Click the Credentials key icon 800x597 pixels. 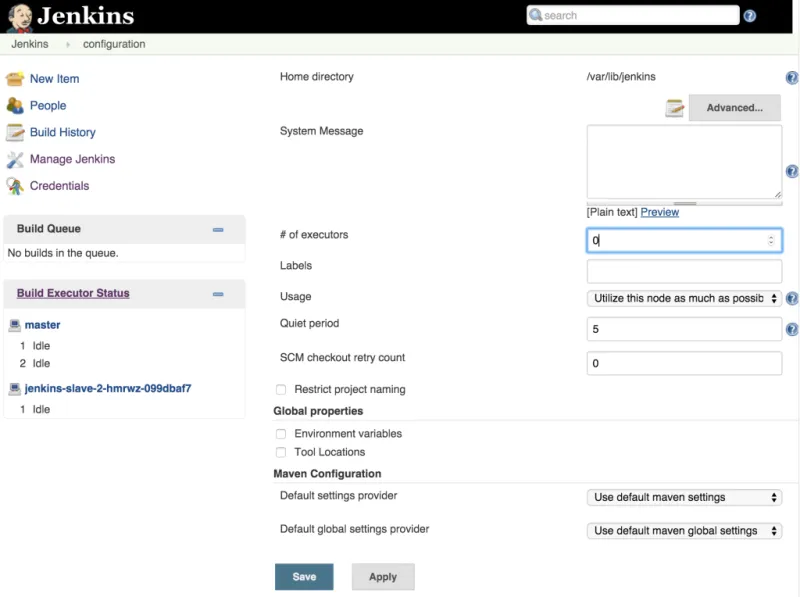tap(16, 185)
